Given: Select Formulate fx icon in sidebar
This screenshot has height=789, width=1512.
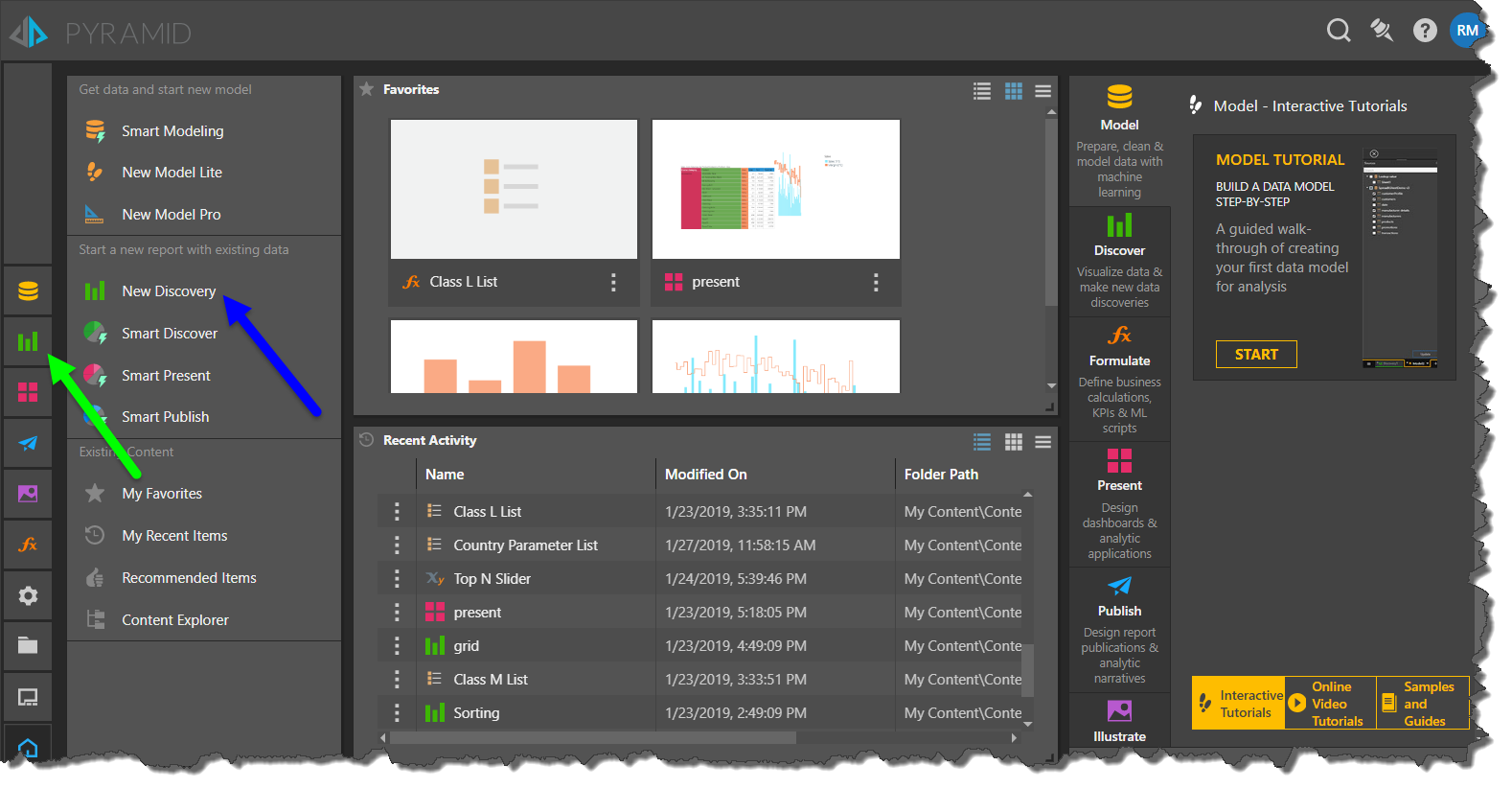Looking at the screenshot, I should (x=28, y=545).
